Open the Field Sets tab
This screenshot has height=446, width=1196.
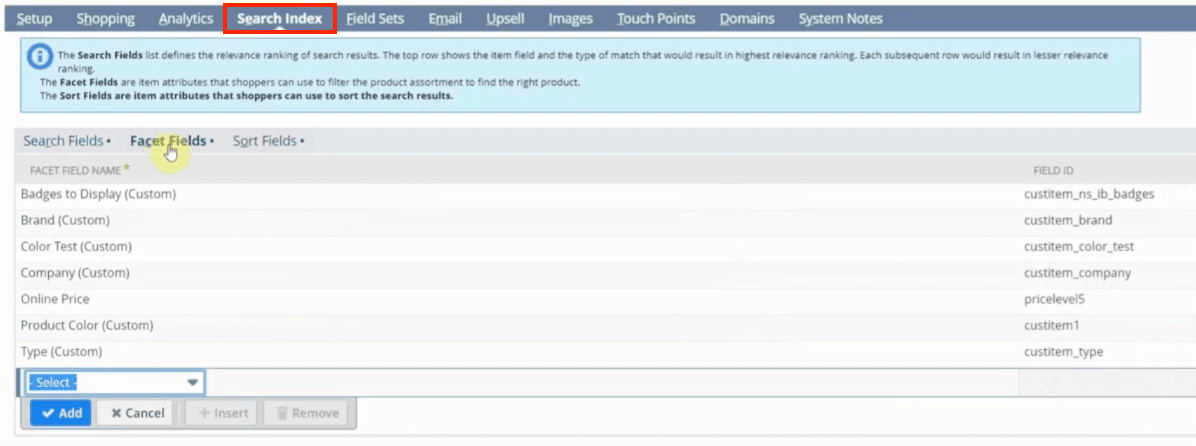pyautogui.click(x=375, y=19)
